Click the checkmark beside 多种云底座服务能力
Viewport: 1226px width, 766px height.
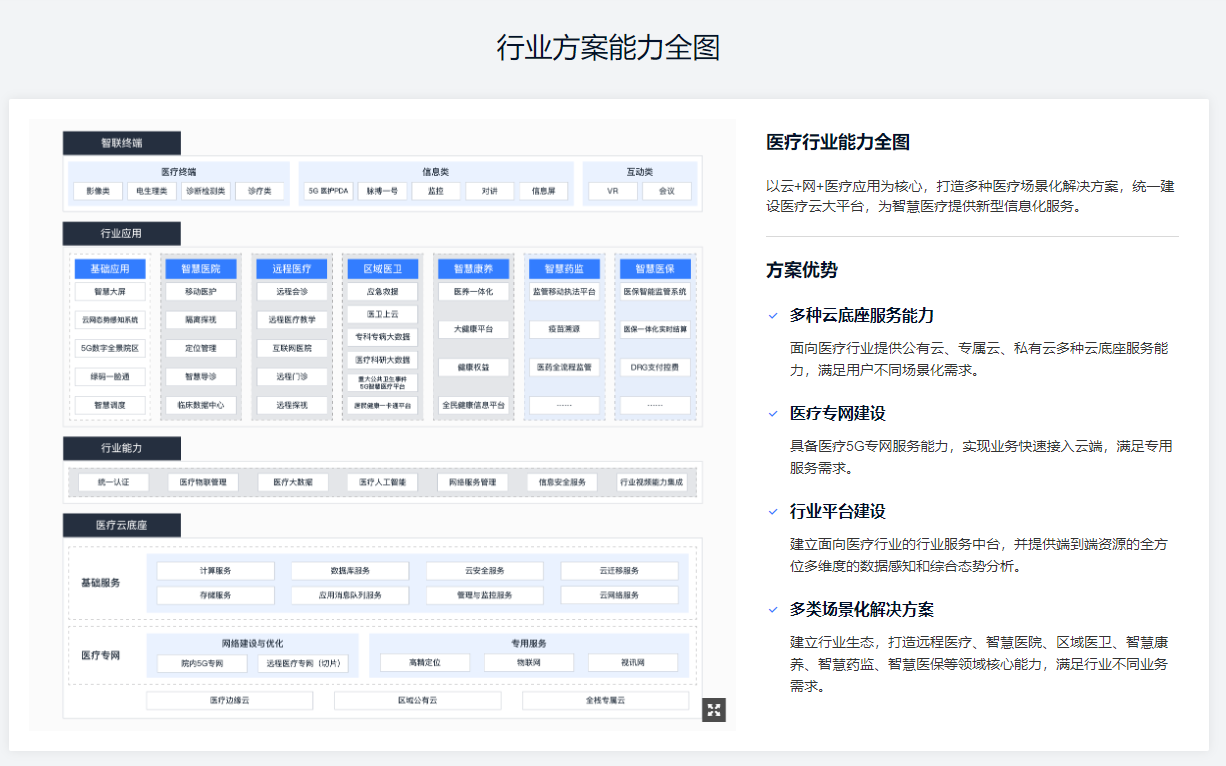pyautogui.click(x=773, y=316)
